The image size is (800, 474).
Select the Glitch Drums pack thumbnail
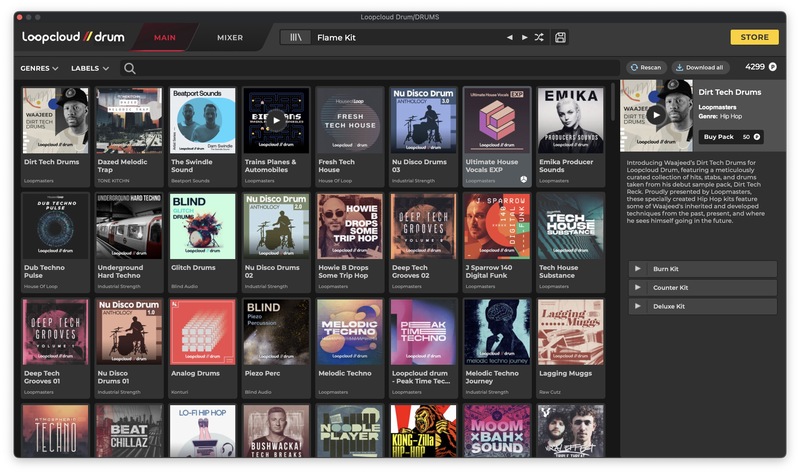(x=202, y=226)
